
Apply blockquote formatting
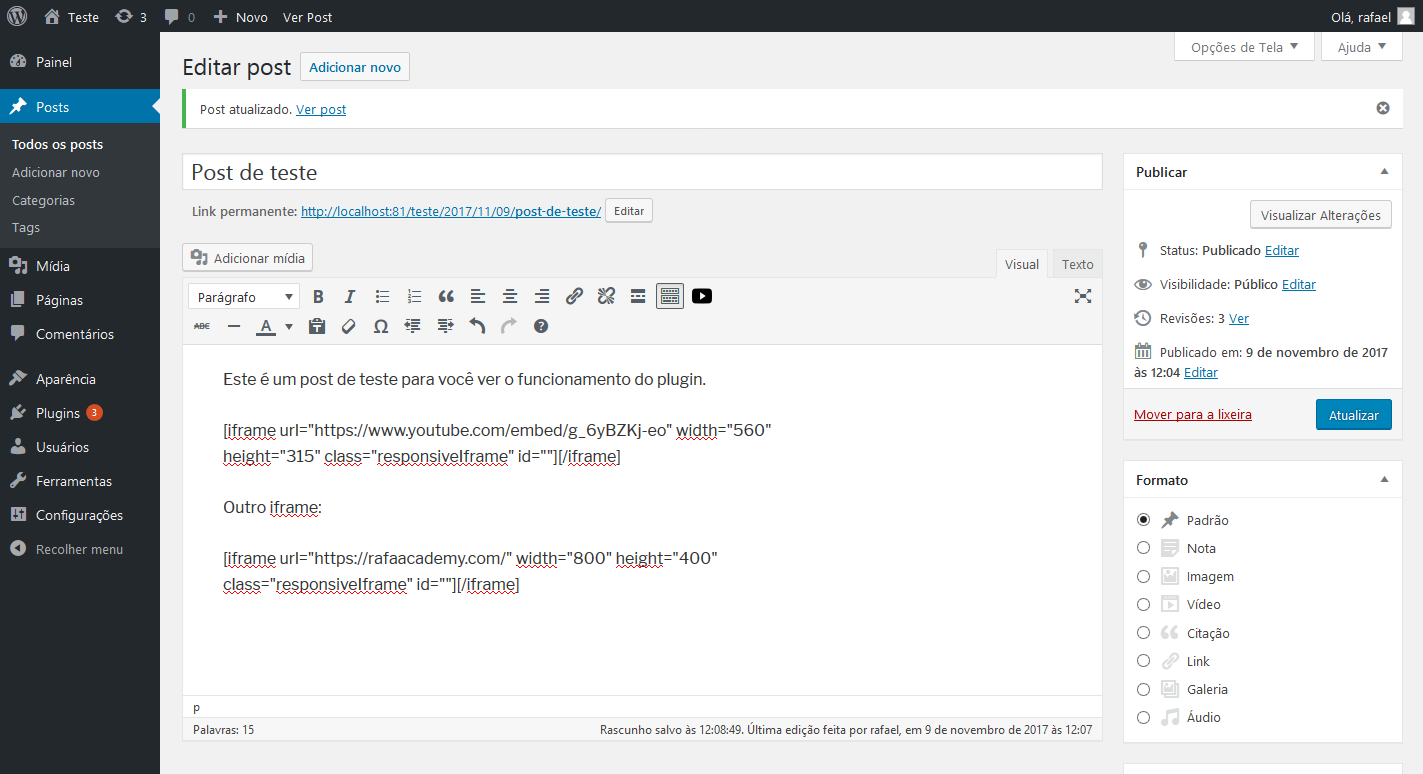(446, 296)
